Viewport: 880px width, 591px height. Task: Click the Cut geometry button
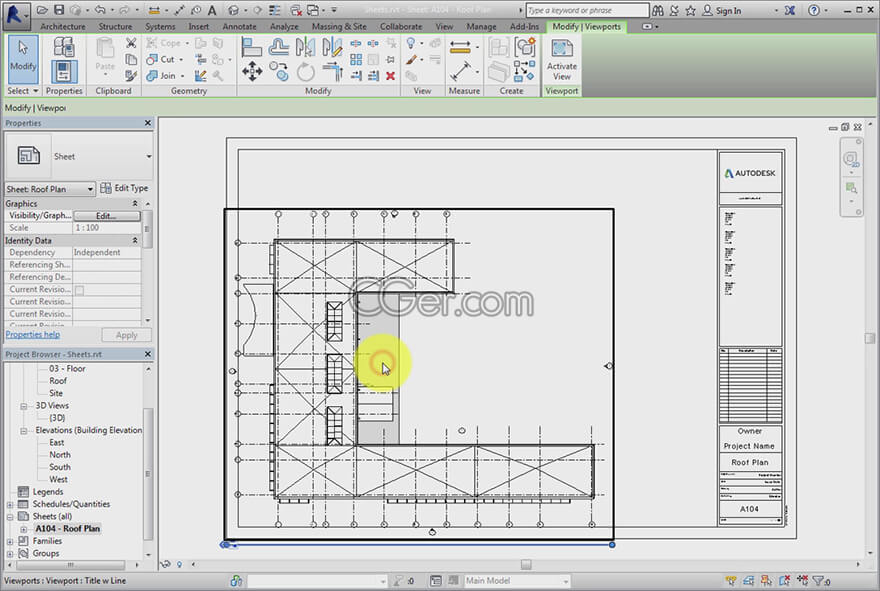pos(164,59)
